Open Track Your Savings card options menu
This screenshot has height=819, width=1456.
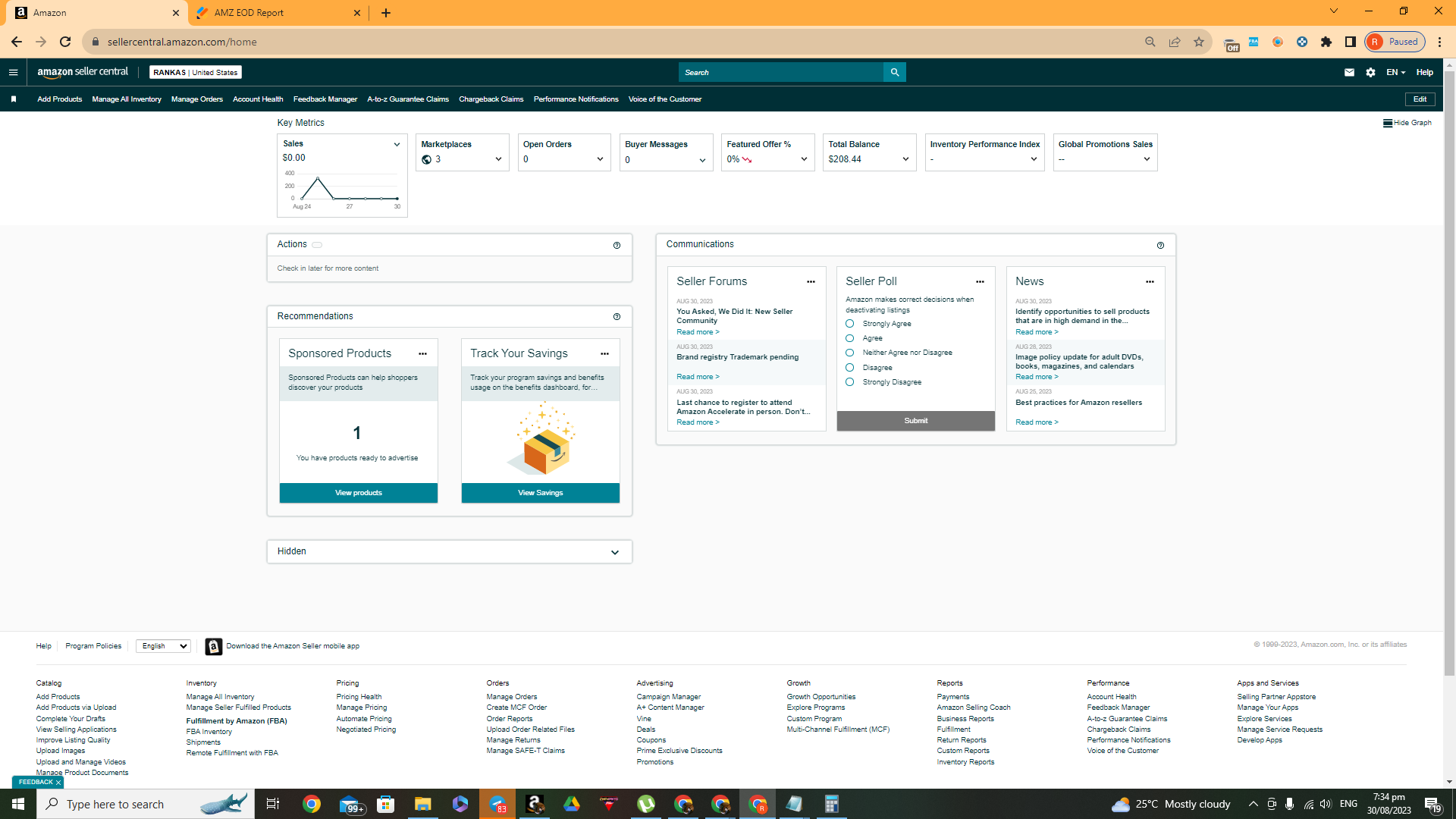pyautogui.click(x=604, y=354)
